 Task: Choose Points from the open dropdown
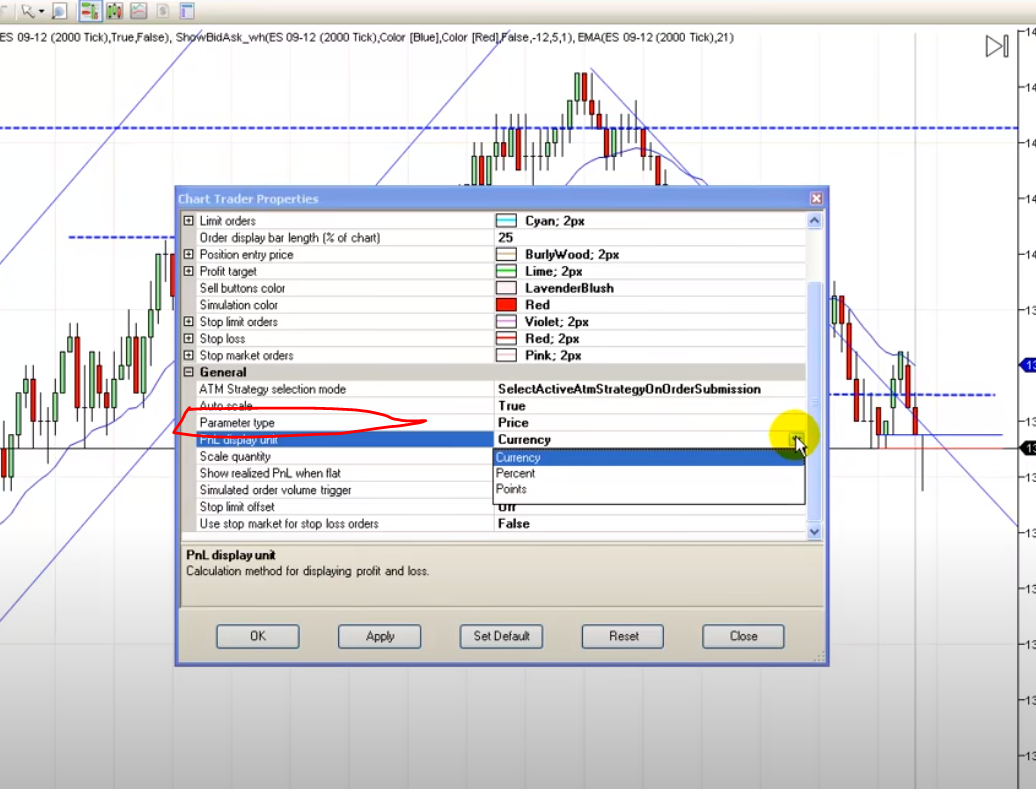(513, 489)
